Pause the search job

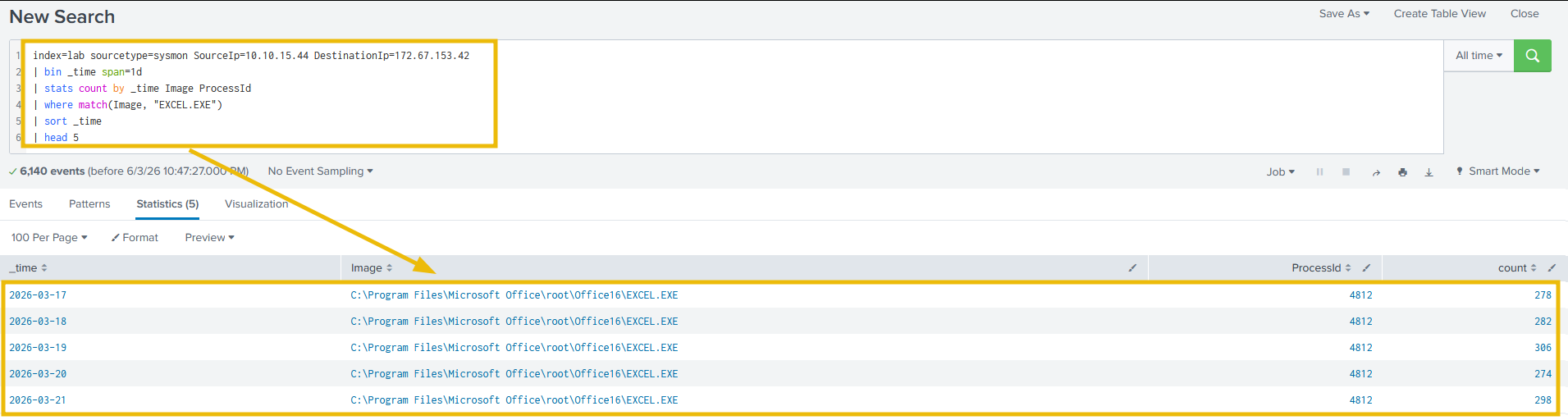1319,171
